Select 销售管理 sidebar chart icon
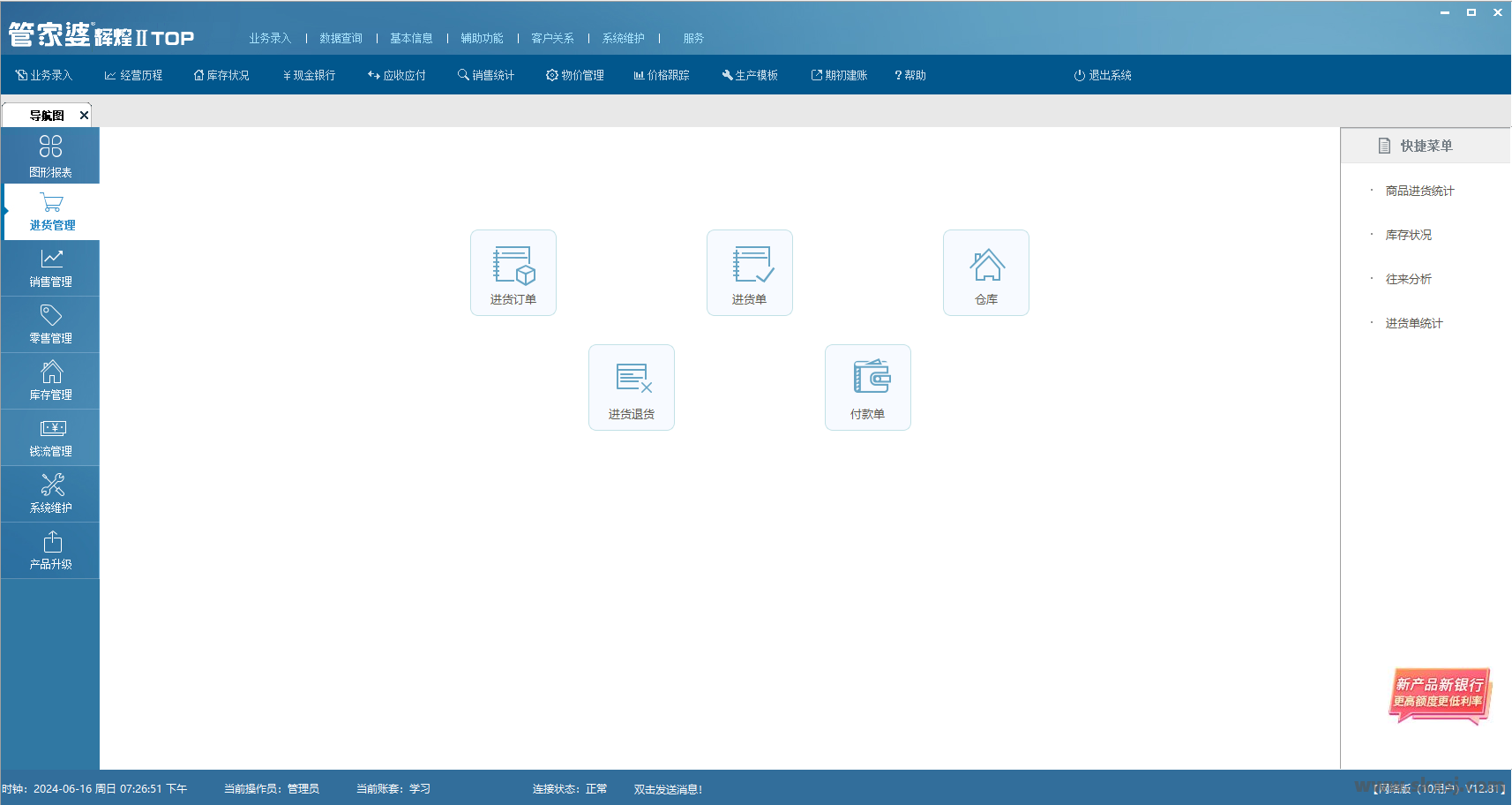The height and width of the screenshot is (805, 1512). click(x=50, y=268)
